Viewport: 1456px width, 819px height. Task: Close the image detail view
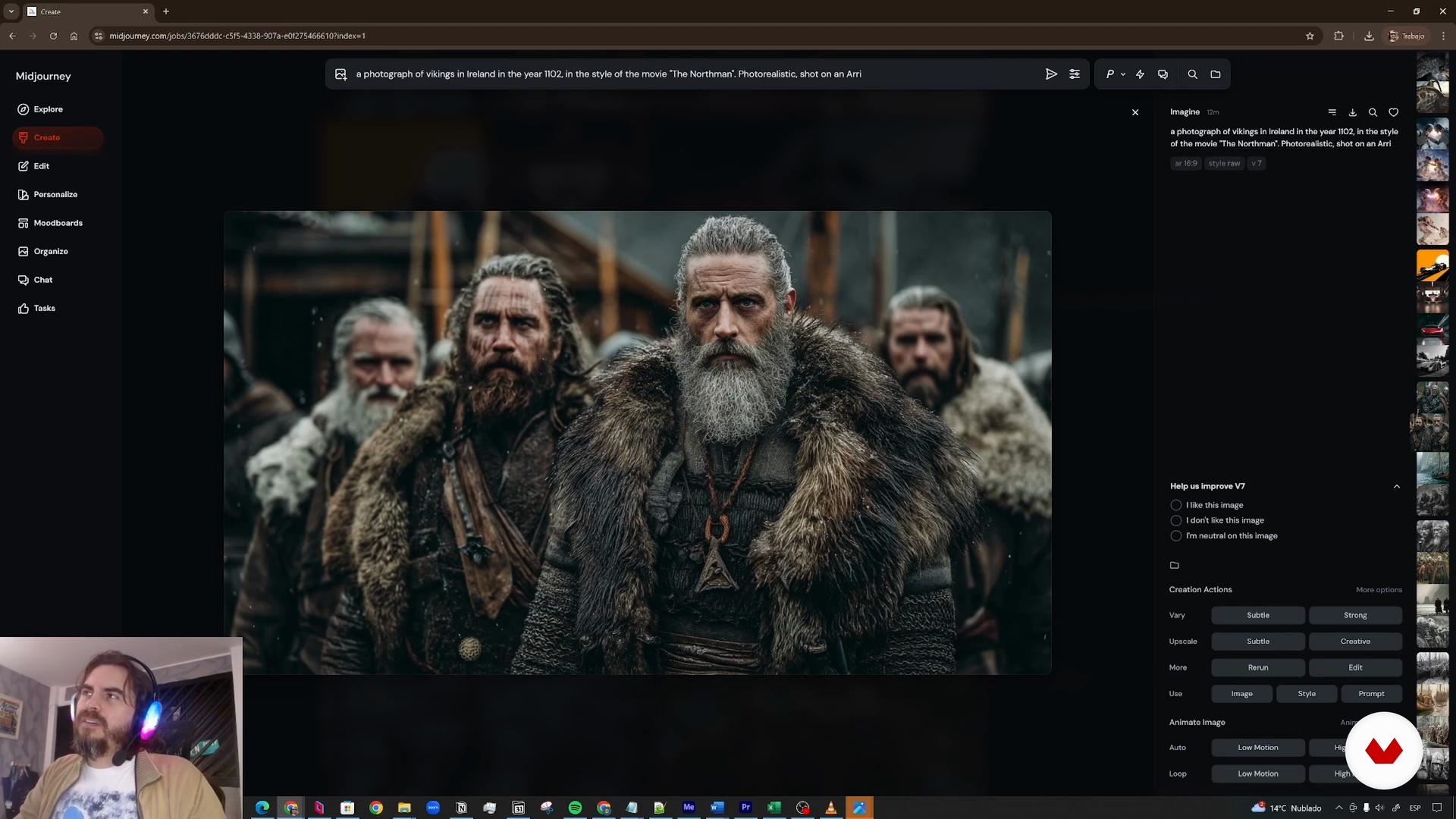click(x=1135, y=112)
